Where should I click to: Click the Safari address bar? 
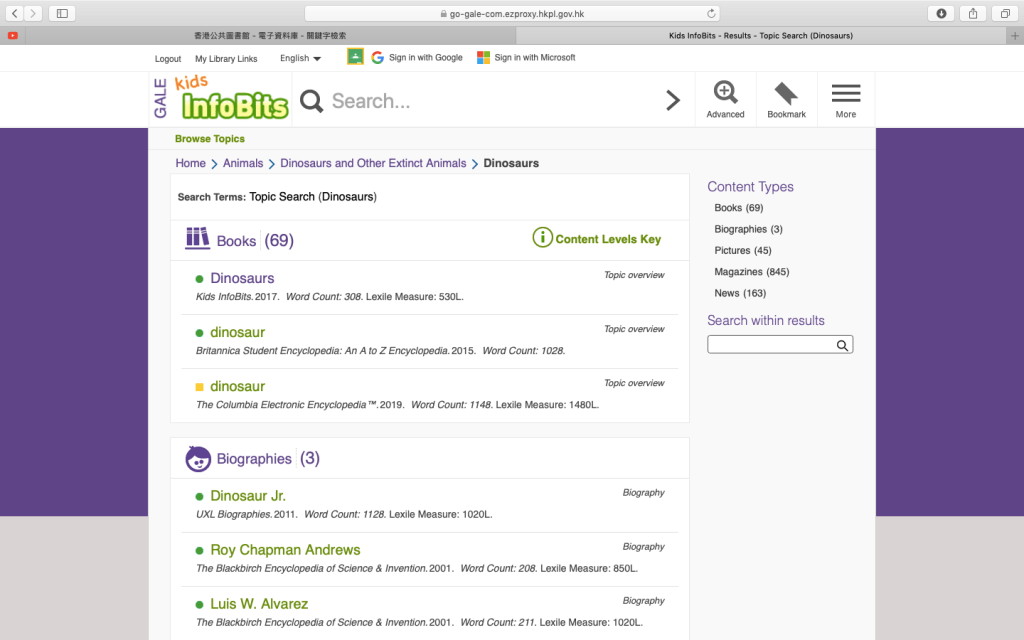512,13
